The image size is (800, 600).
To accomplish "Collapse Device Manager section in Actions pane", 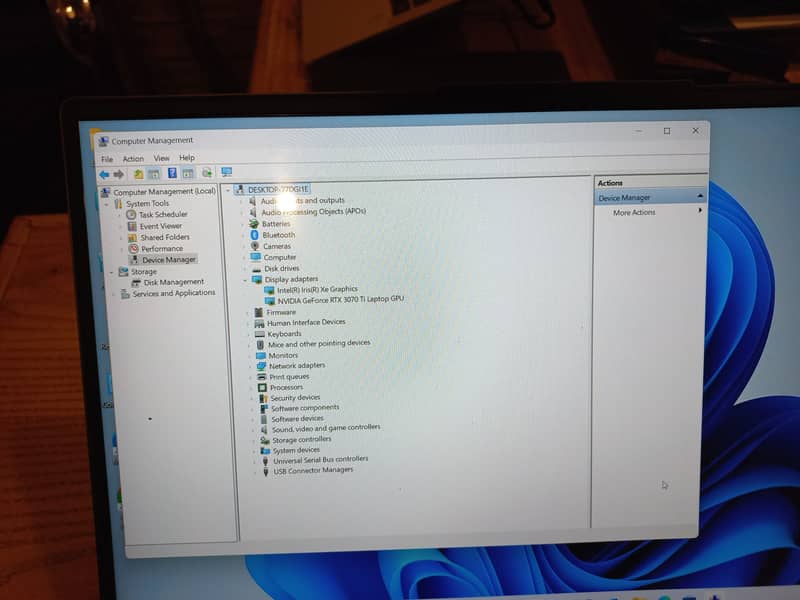I will pyautogui.click(x=700, y=196).
